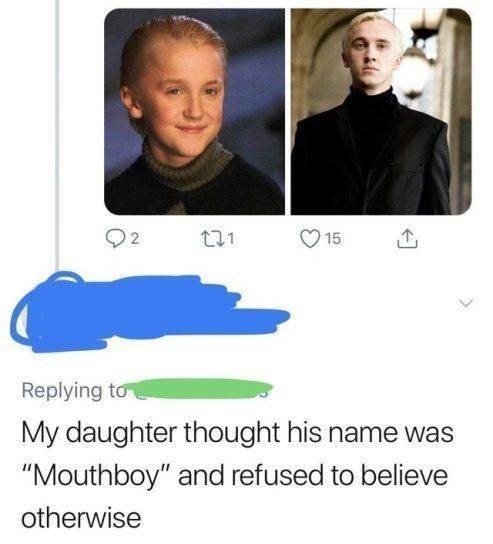Open the share icon under the photos

pos(407,239)
